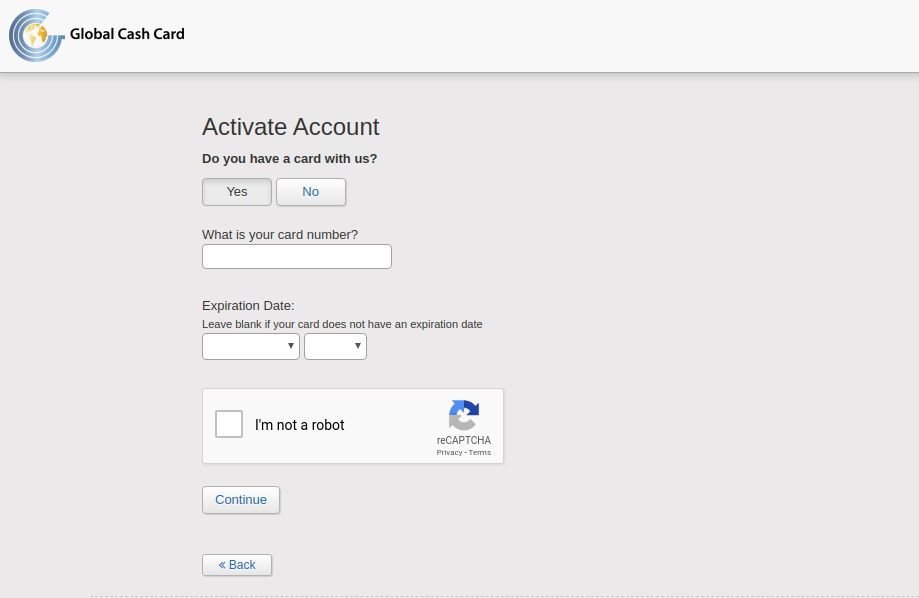The image size is (919, 598).
Task: Click inside the card number input field
Action: point(296,256)
